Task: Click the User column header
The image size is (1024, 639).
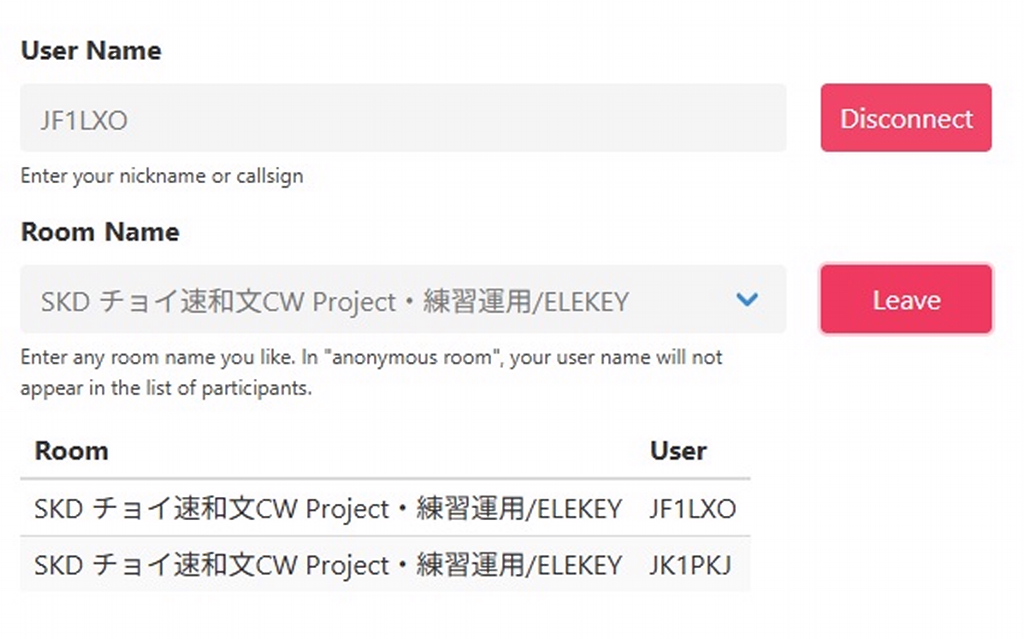Action: point(678,450)
